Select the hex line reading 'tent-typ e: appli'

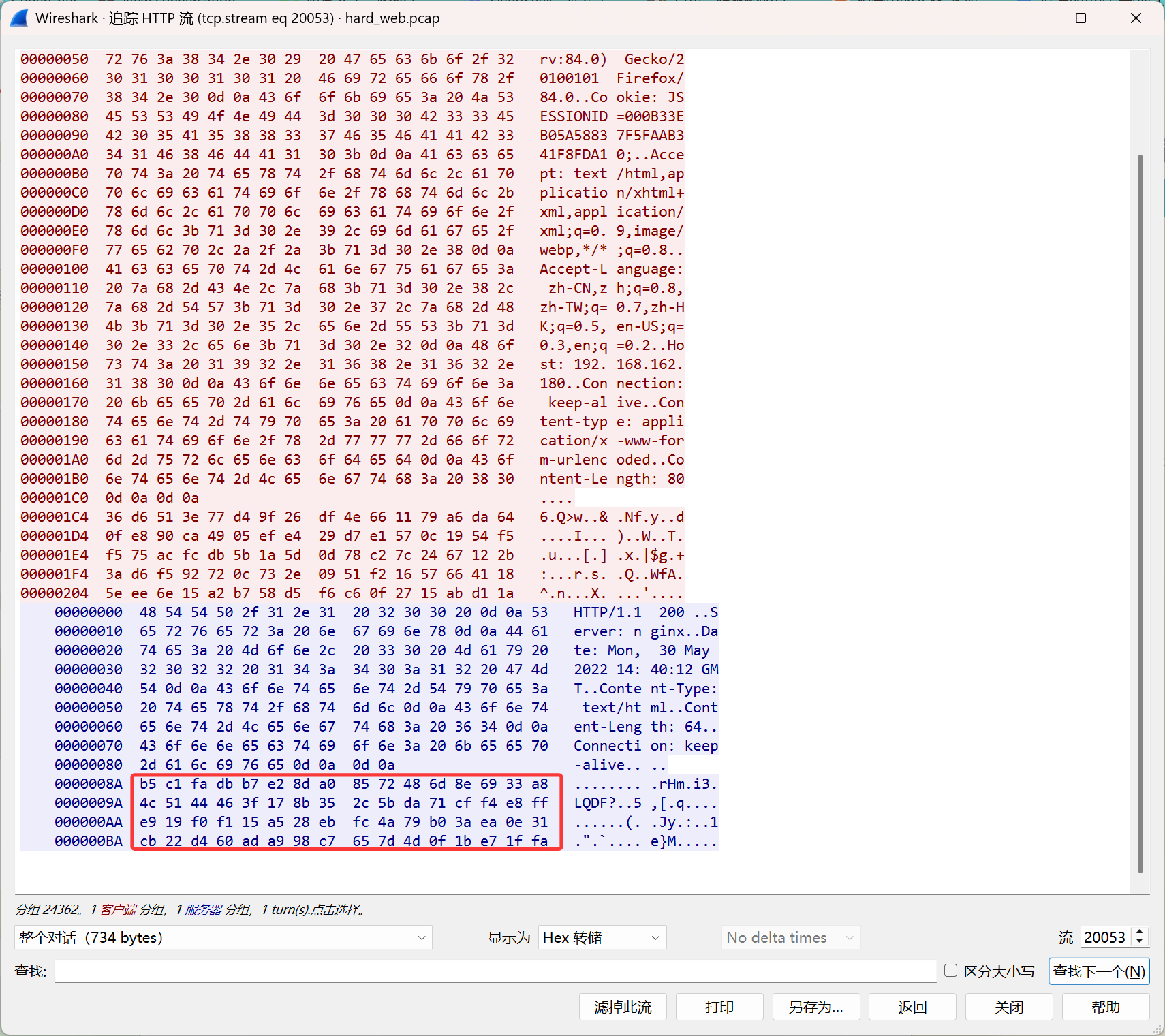pyautogui.click(x=352, y=422)
